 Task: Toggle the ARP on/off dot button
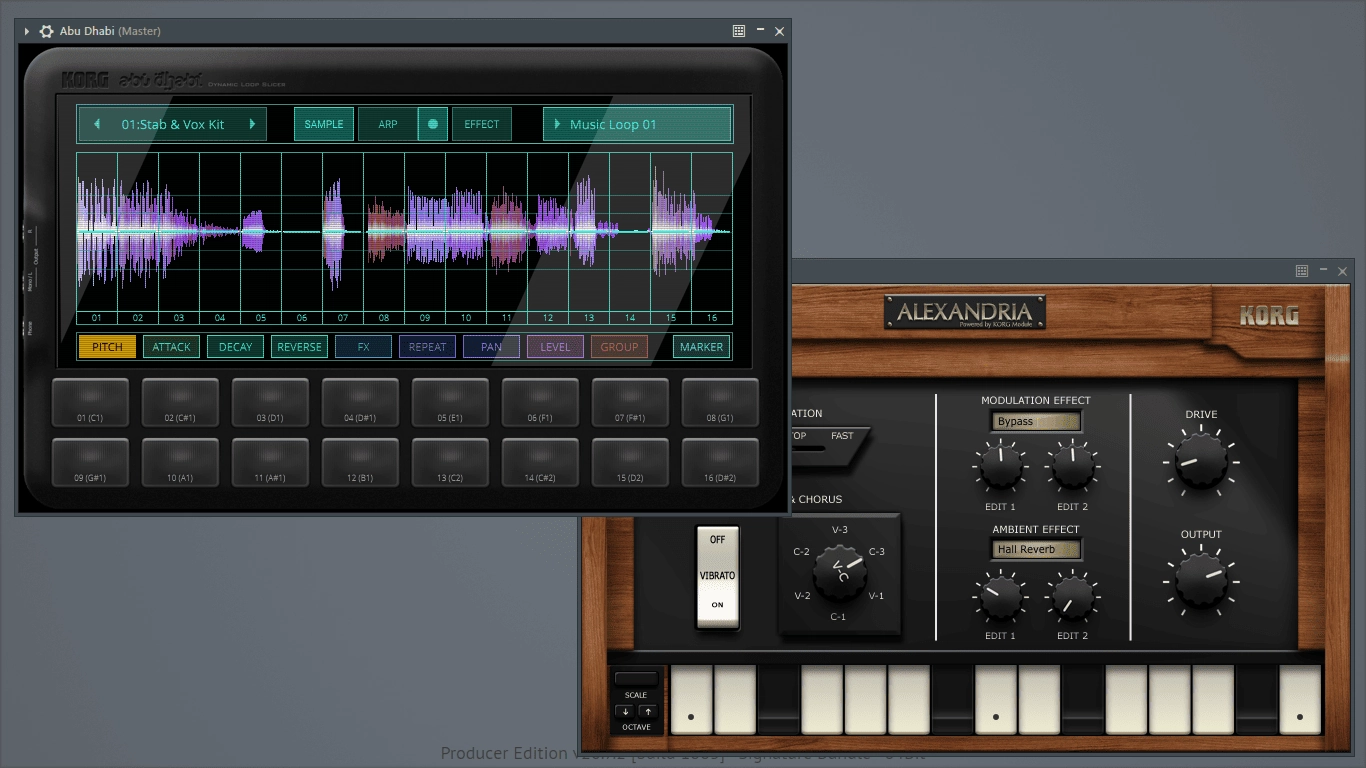[433, 124]
